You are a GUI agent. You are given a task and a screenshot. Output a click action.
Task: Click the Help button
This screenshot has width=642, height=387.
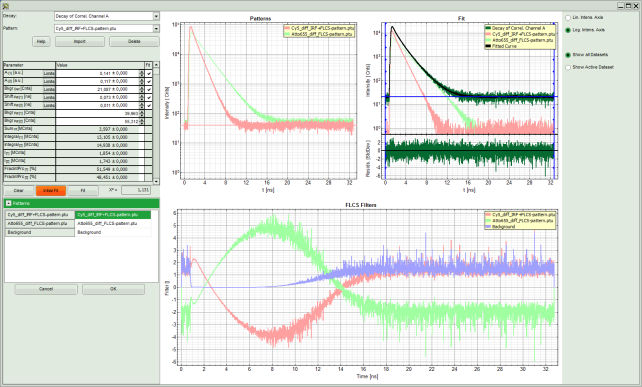[41, 41]
